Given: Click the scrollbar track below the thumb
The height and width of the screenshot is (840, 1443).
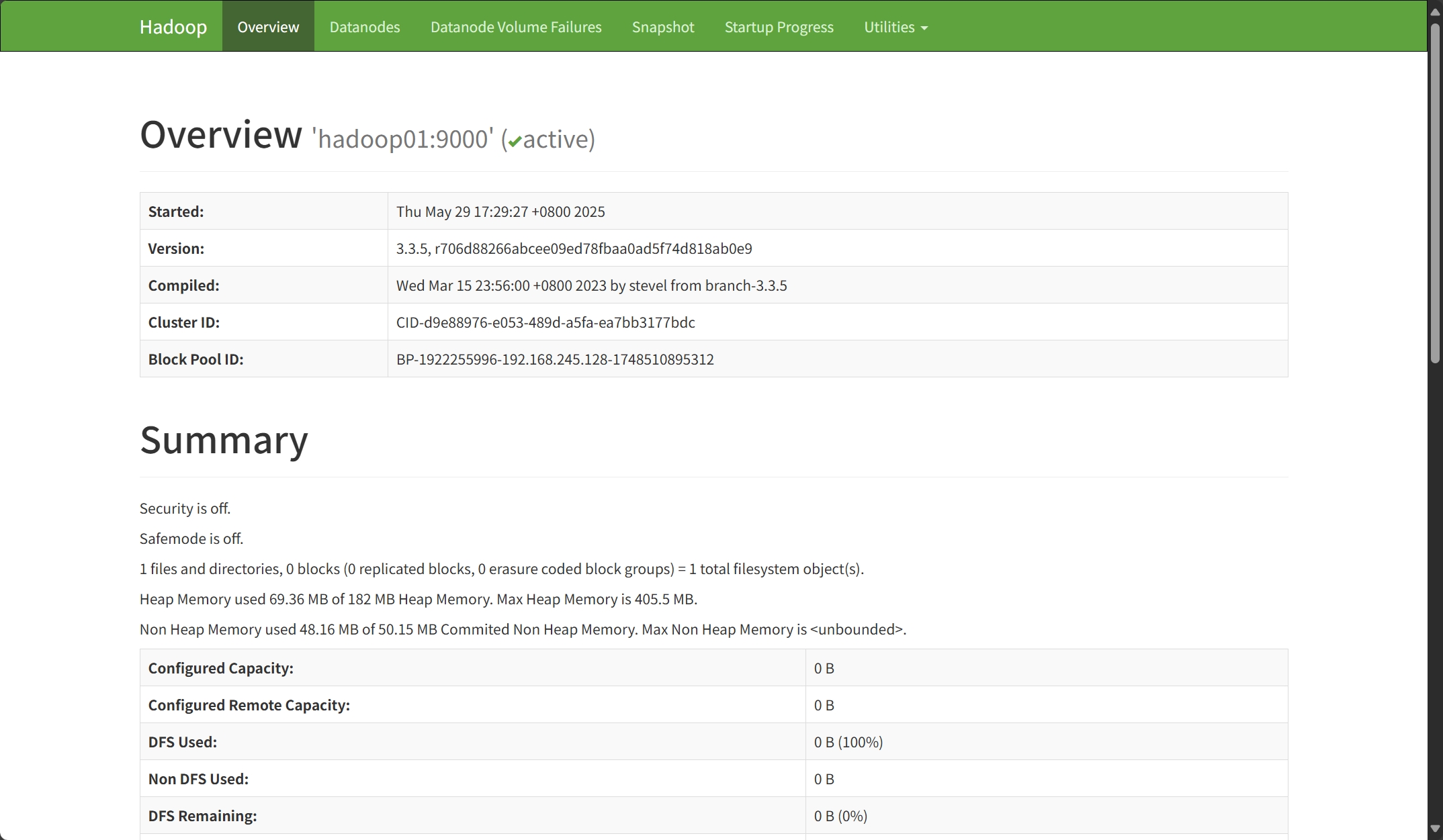Looking at the screenshot, I should click(x=1435, y=591).
